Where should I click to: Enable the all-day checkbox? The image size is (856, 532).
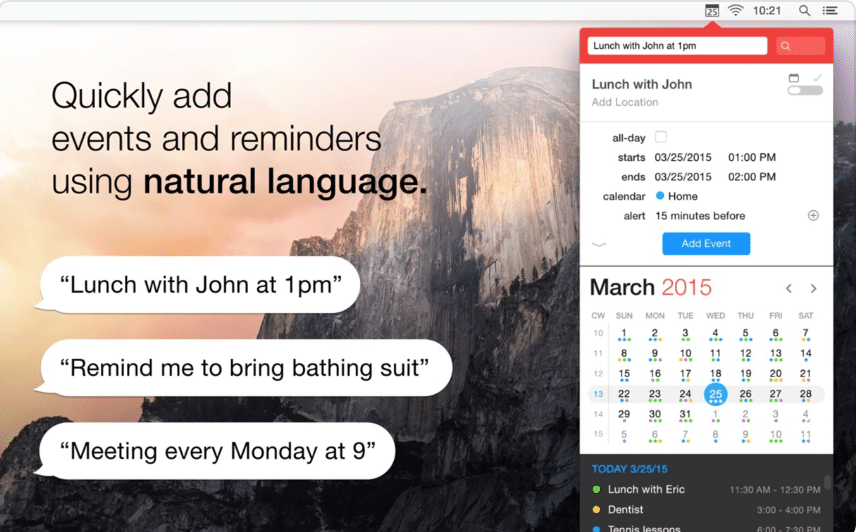(x=661, y=136)
